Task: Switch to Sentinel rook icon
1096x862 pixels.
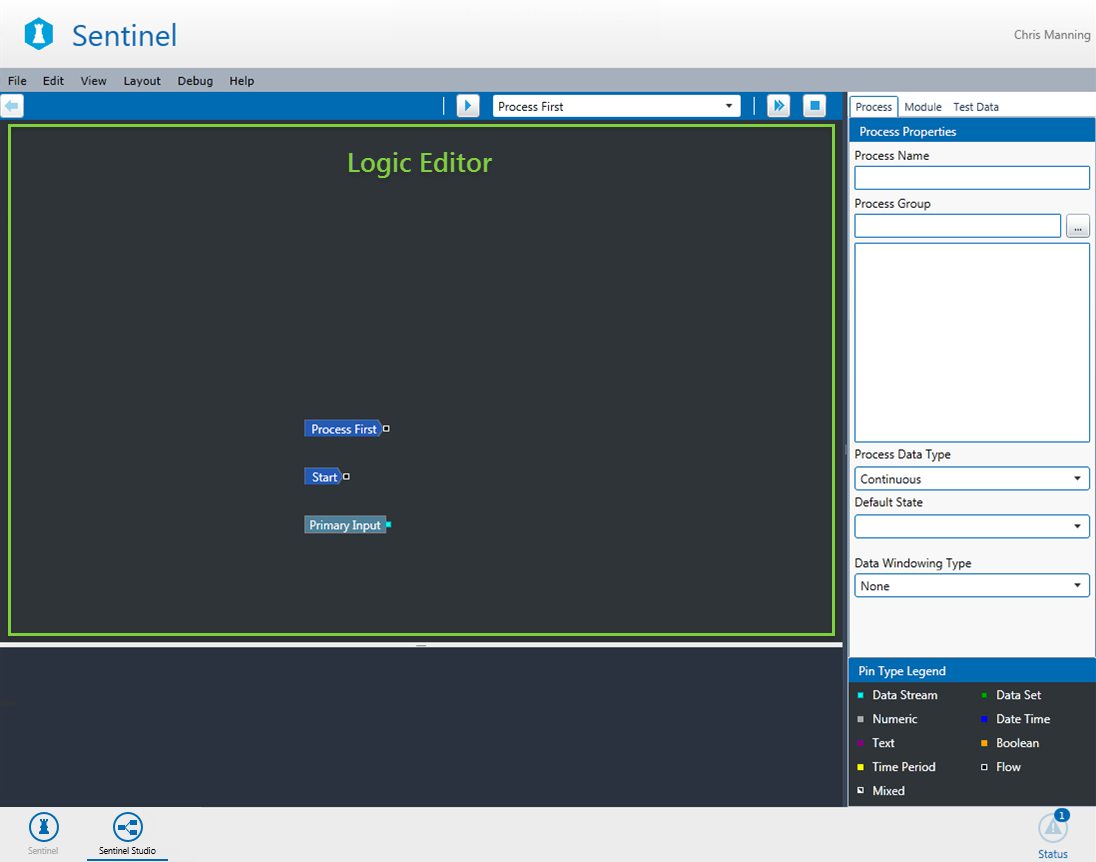Action: [x=43, y=827]
